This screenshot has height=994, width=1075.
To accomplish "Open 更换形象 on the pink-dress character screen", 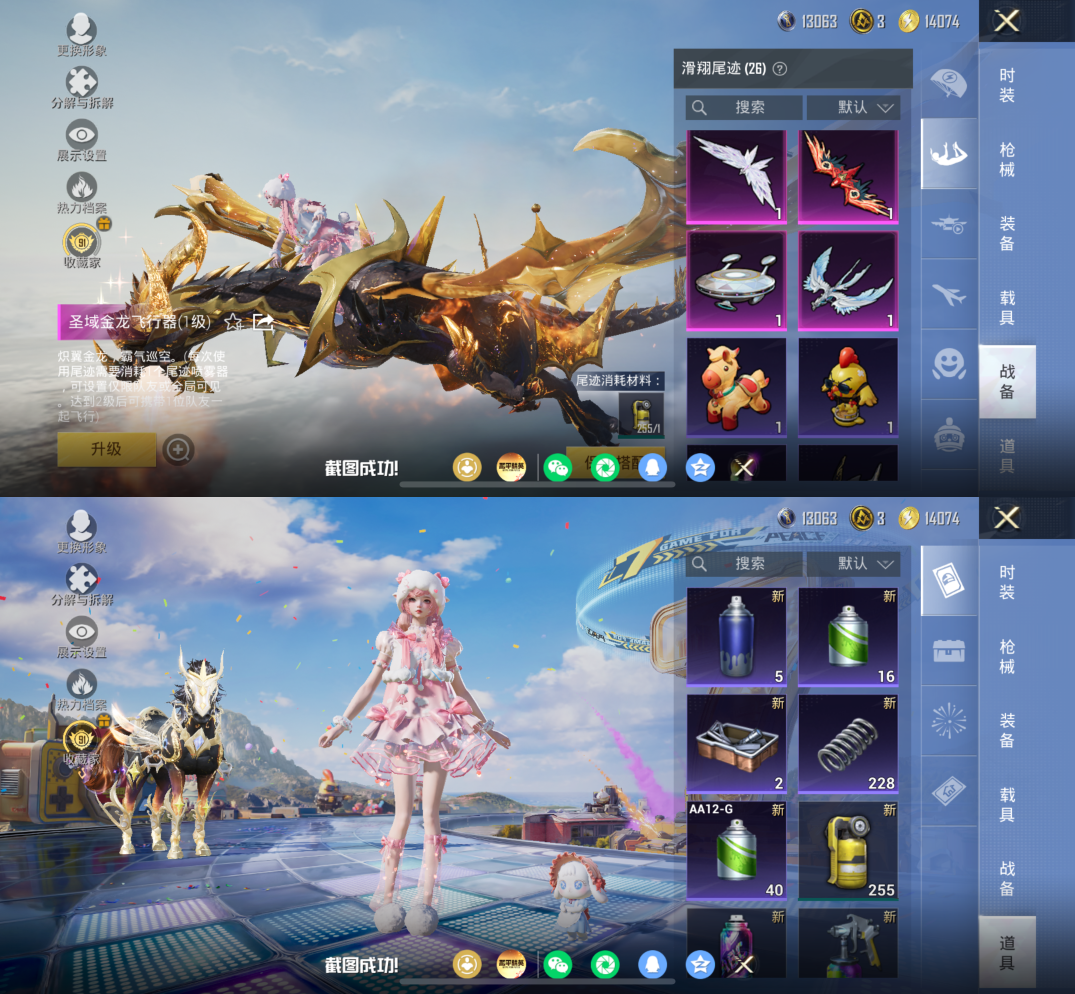I will pos(82,532).
